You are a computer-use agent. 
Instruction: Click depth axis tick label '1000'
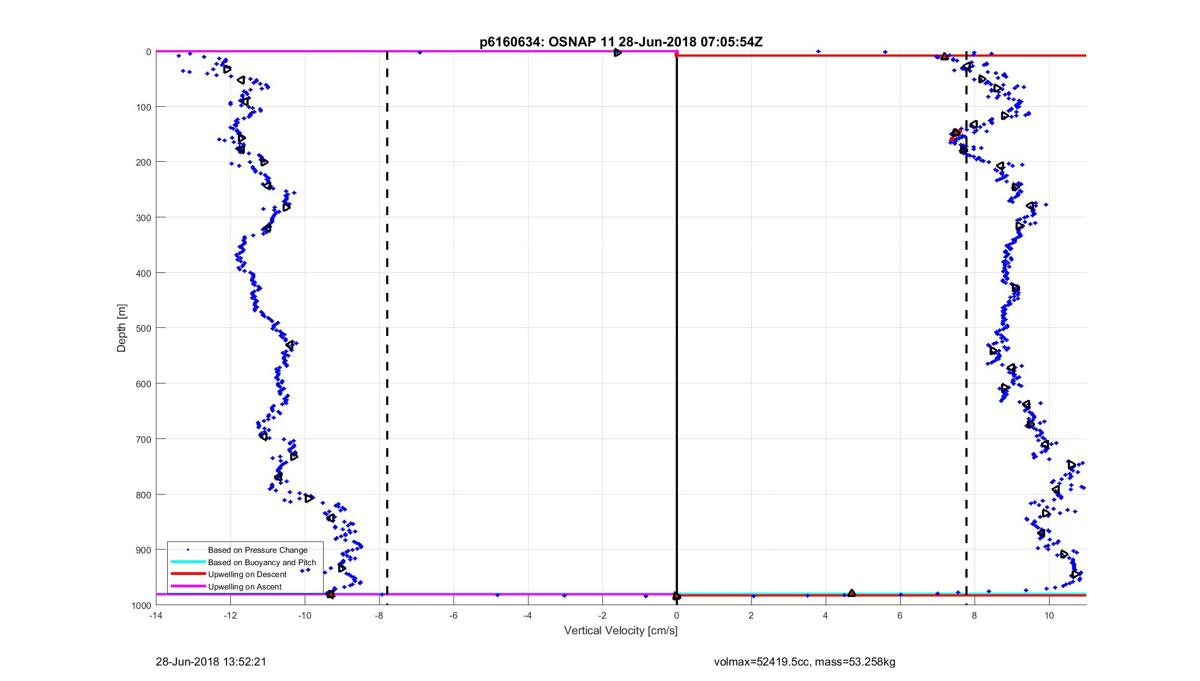[x=141, y=606]
